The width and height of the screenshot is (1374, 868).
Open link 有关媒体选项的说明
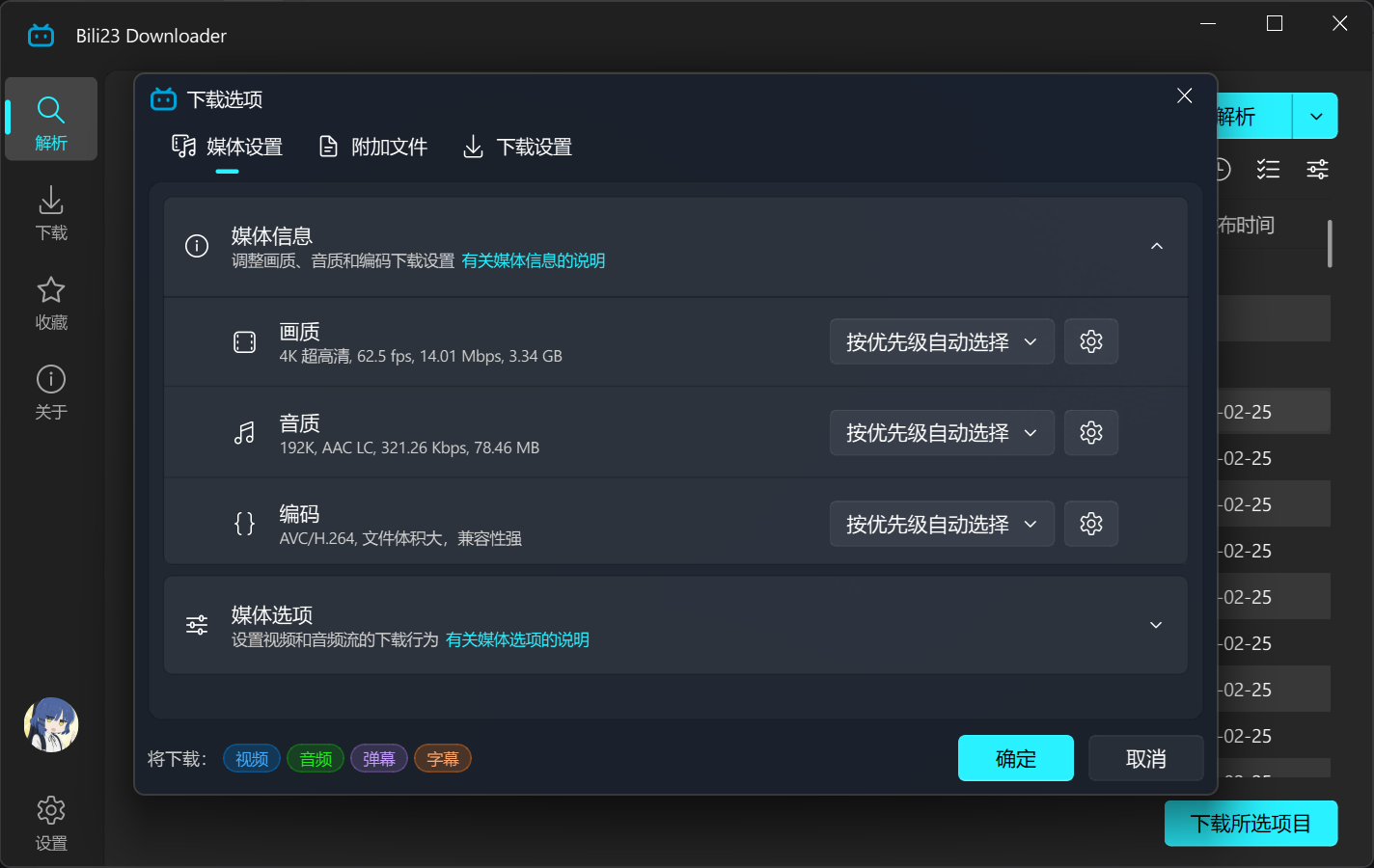coord(517,640)
